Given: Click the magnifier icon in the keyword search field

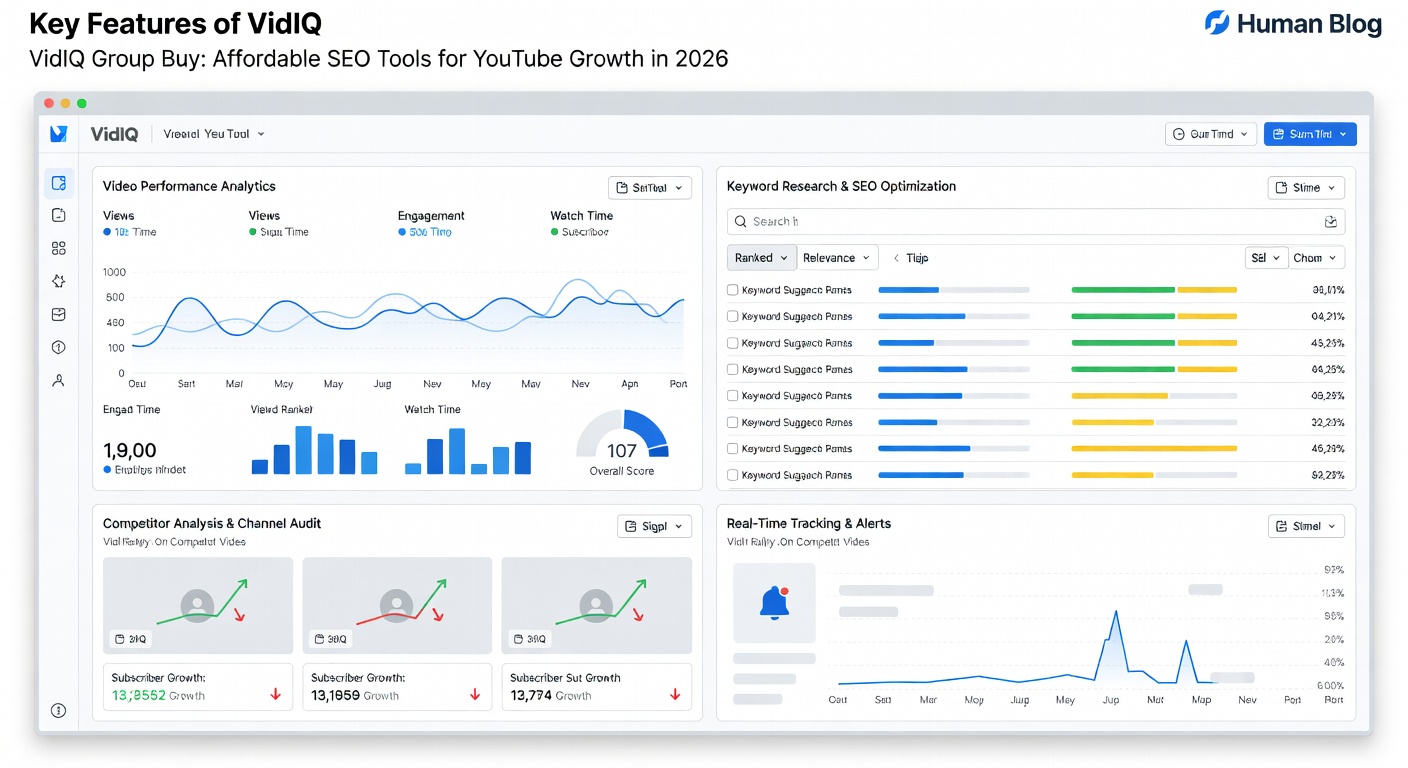Looking at the screenshot, I should point(741,222).
